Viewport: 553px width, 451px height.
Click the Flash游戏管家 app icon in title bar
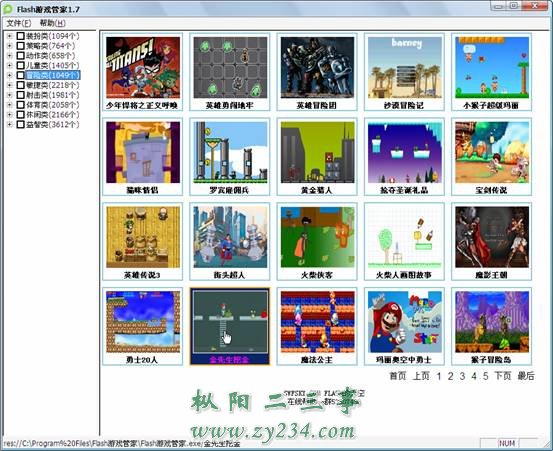(x=8, y=10)
